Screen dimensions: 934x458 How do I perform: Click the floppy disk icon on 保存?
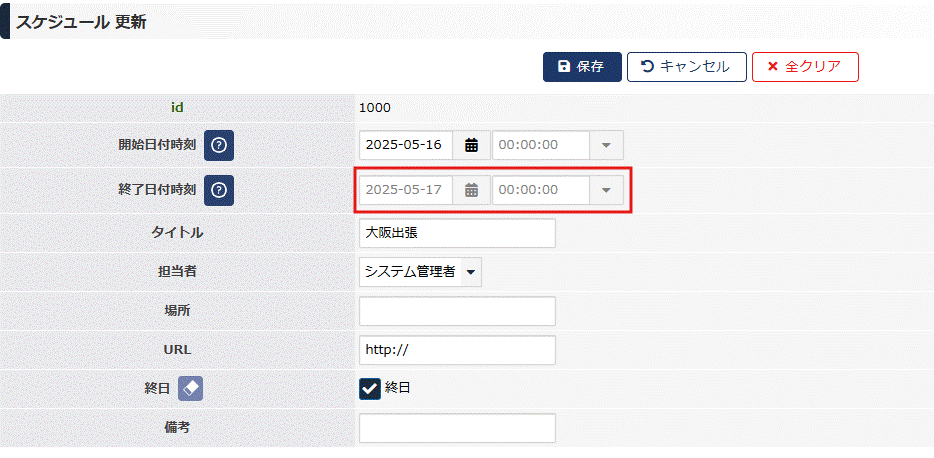pyautogui.click(x=563, y=67)
